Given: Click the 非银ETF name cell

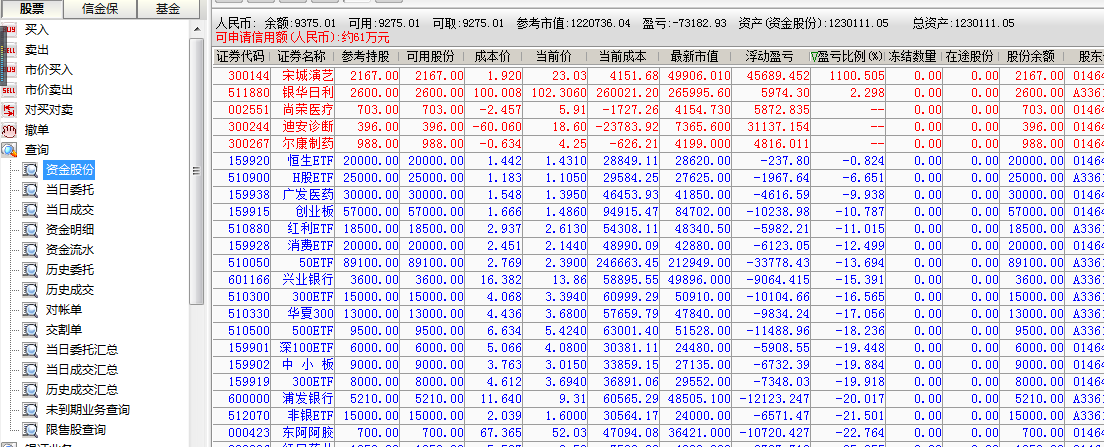Looking at the screenshot, I should point(308,415).
